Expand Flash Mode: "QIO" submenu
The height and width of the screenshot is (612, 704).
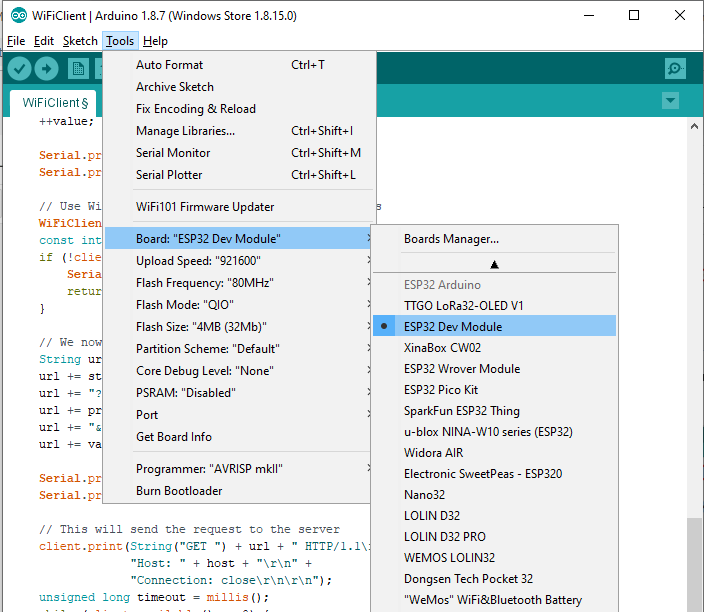coord(239,304)
